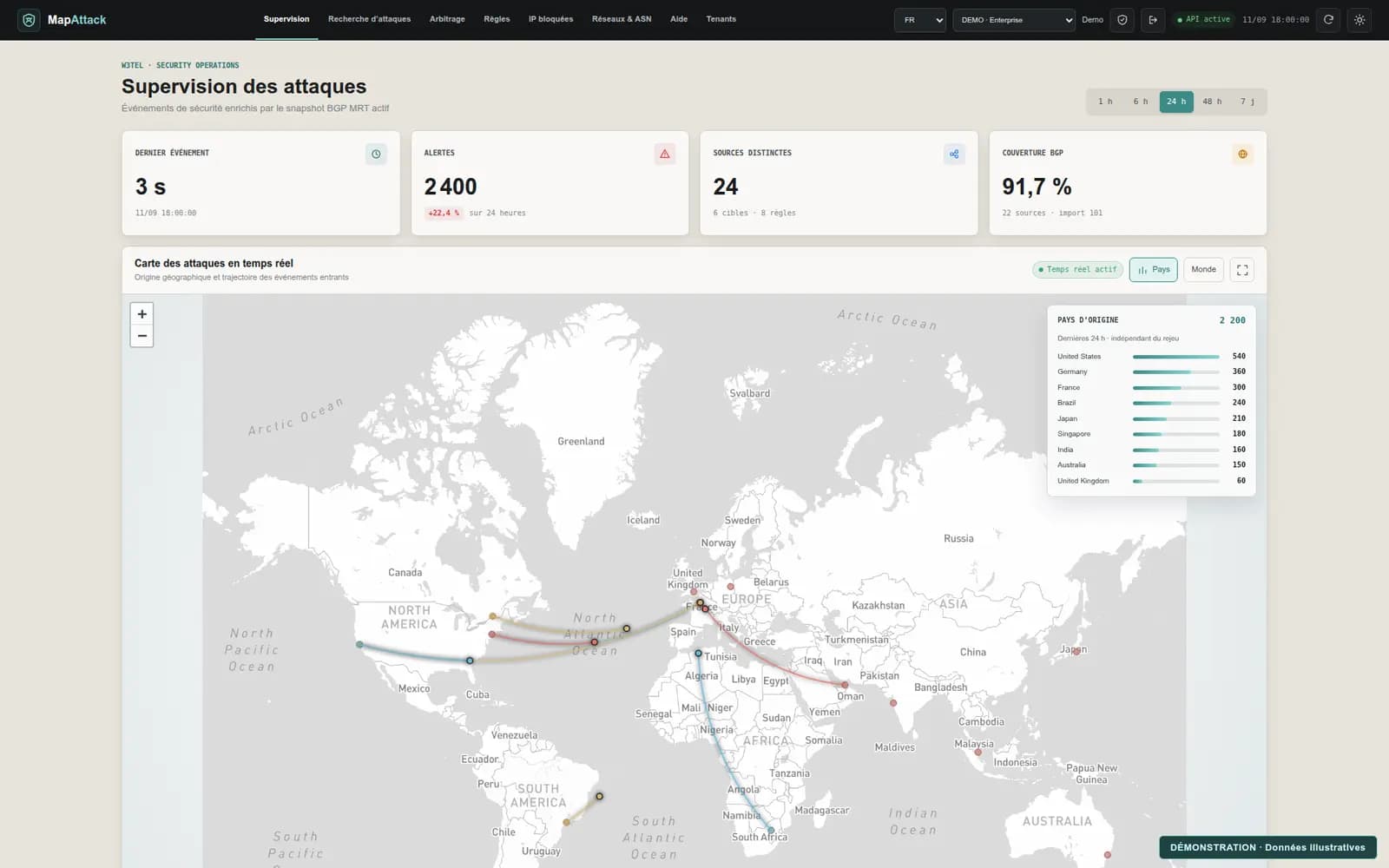The width and height of the screenshot is (1389, 868).
Task: Click the API active status badge
Action: [x=1203, y=19]
